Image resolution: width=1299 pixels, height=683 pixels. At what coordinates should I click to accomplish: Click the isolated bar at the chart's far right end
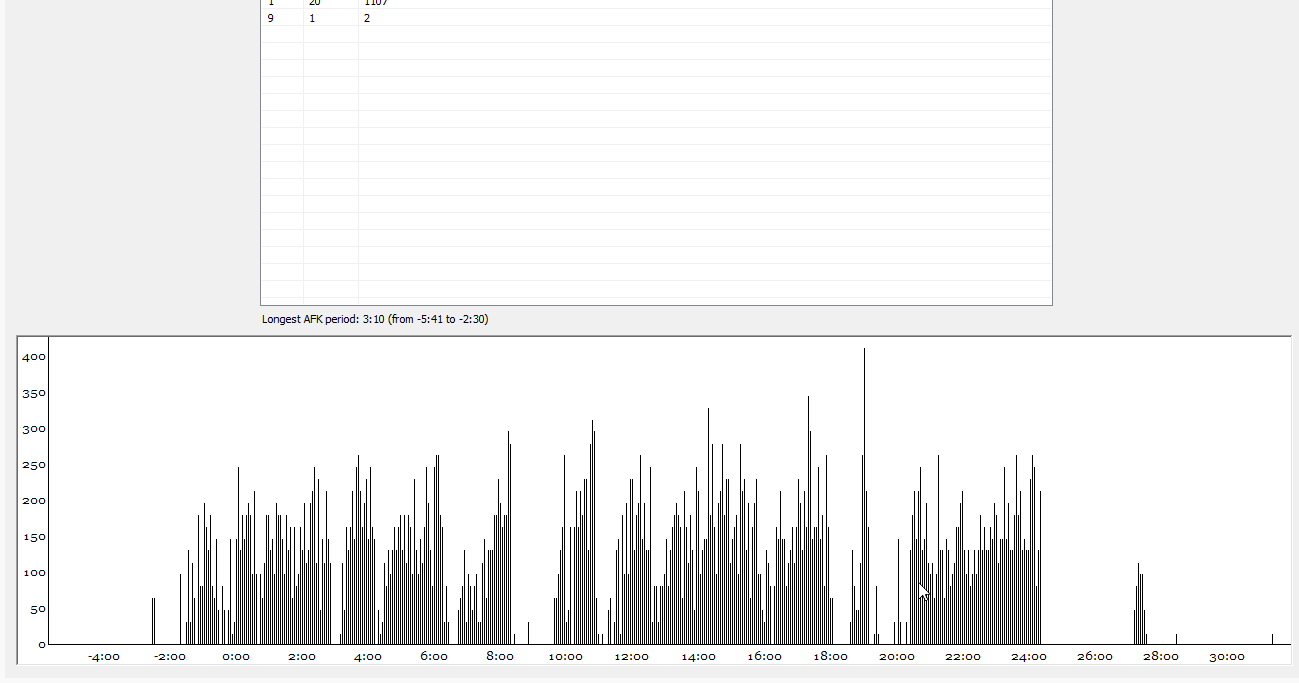coord(1272,639)
